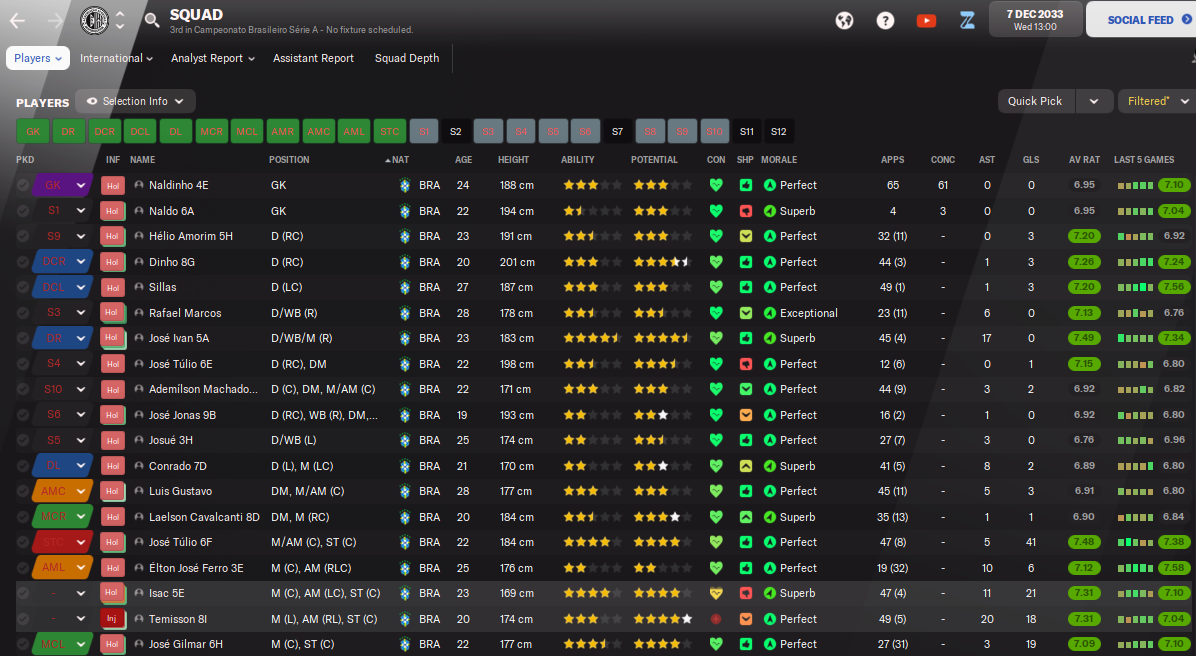The height and width of the screenshot is (656, 1196).
Task: Click the date 7 Dec 2033 button
Action: 1035,20
